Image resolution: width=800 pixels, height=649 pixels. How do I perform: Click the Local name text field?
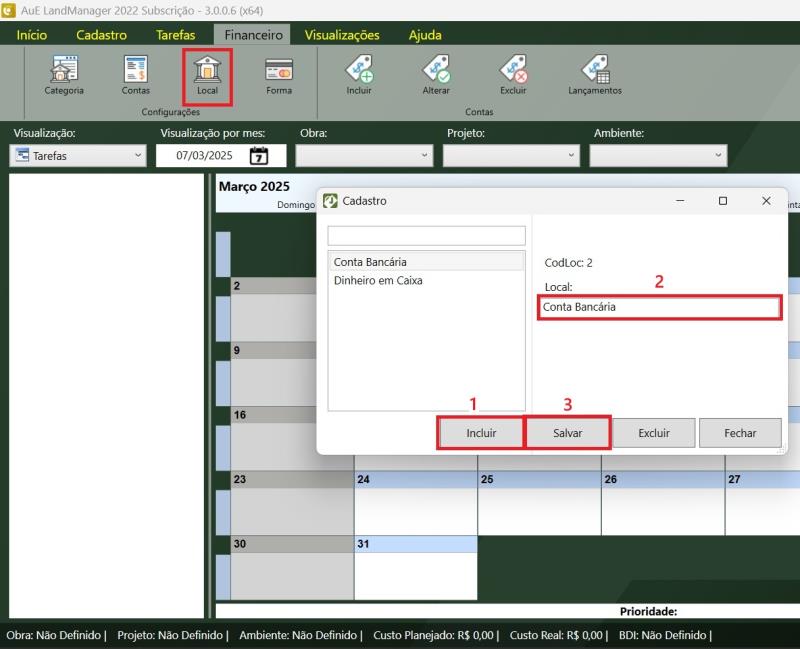coord(658,307)
